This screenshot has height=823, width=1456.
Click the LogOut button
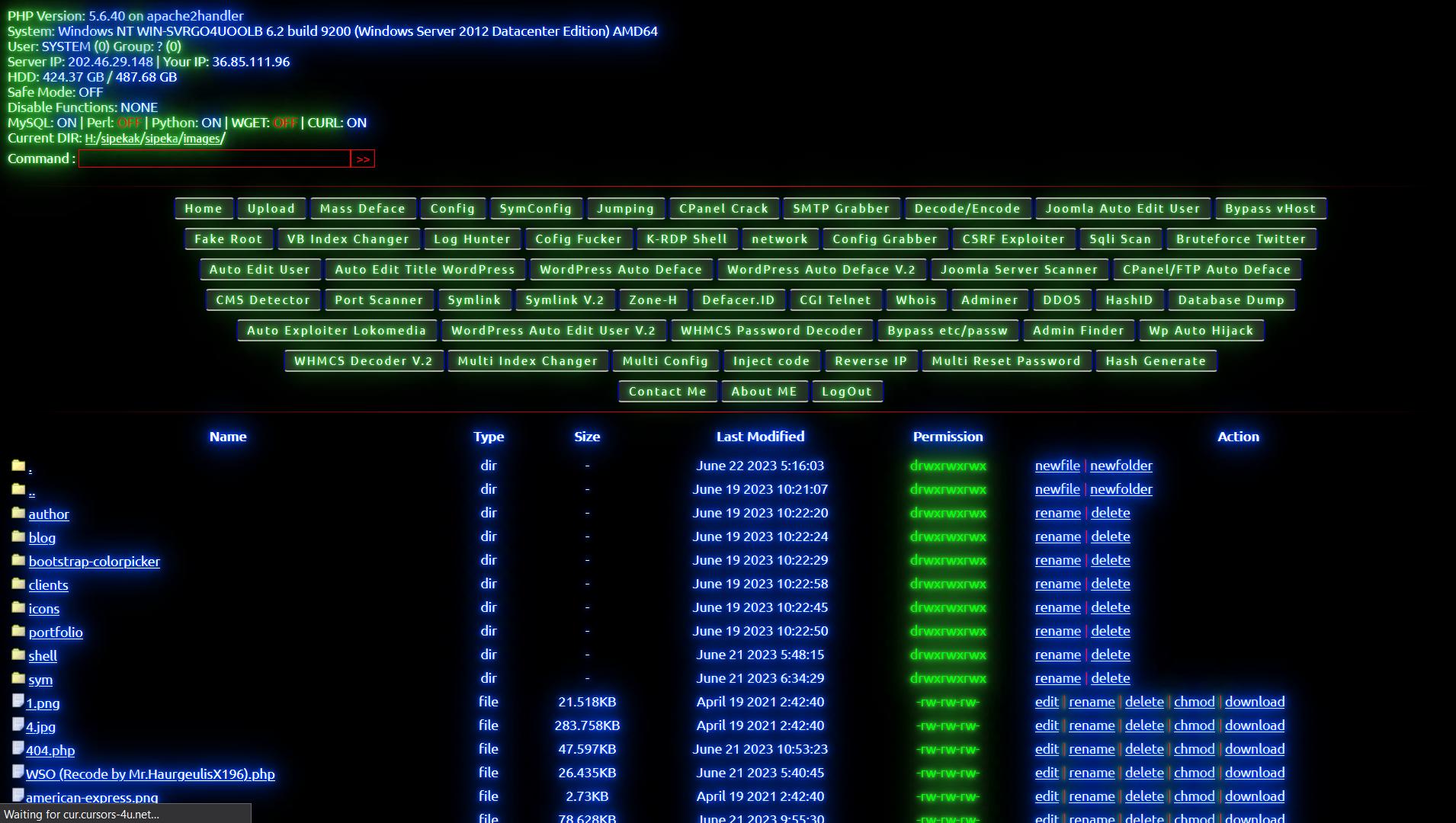(x=847, y=392)
